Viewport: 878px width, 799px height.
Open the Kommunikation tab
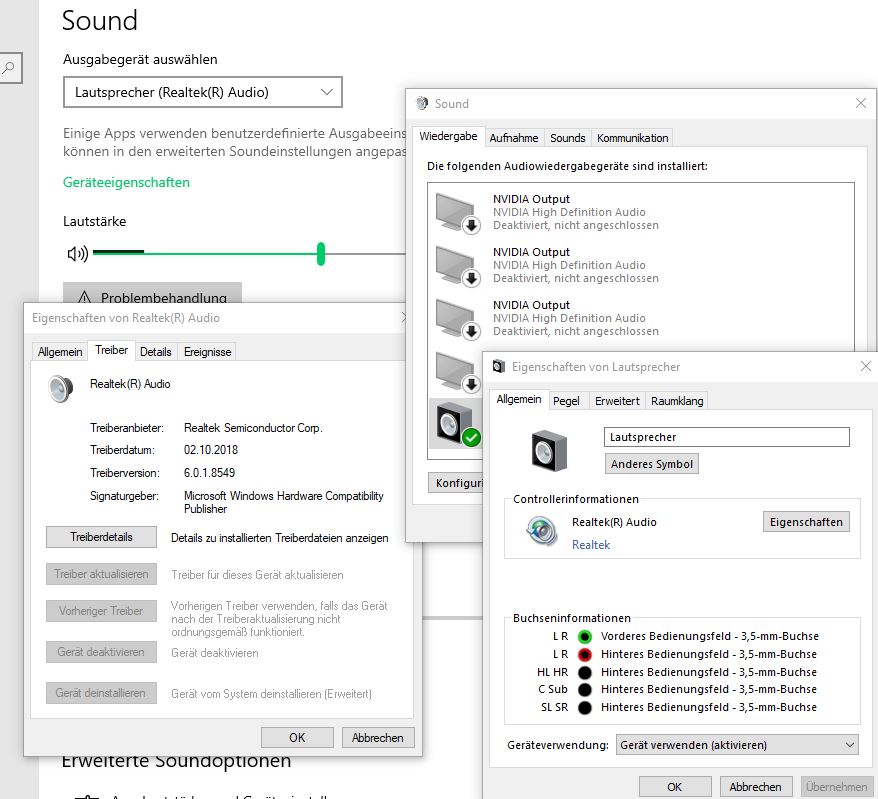pyautogui.click(x=632, y=138)
